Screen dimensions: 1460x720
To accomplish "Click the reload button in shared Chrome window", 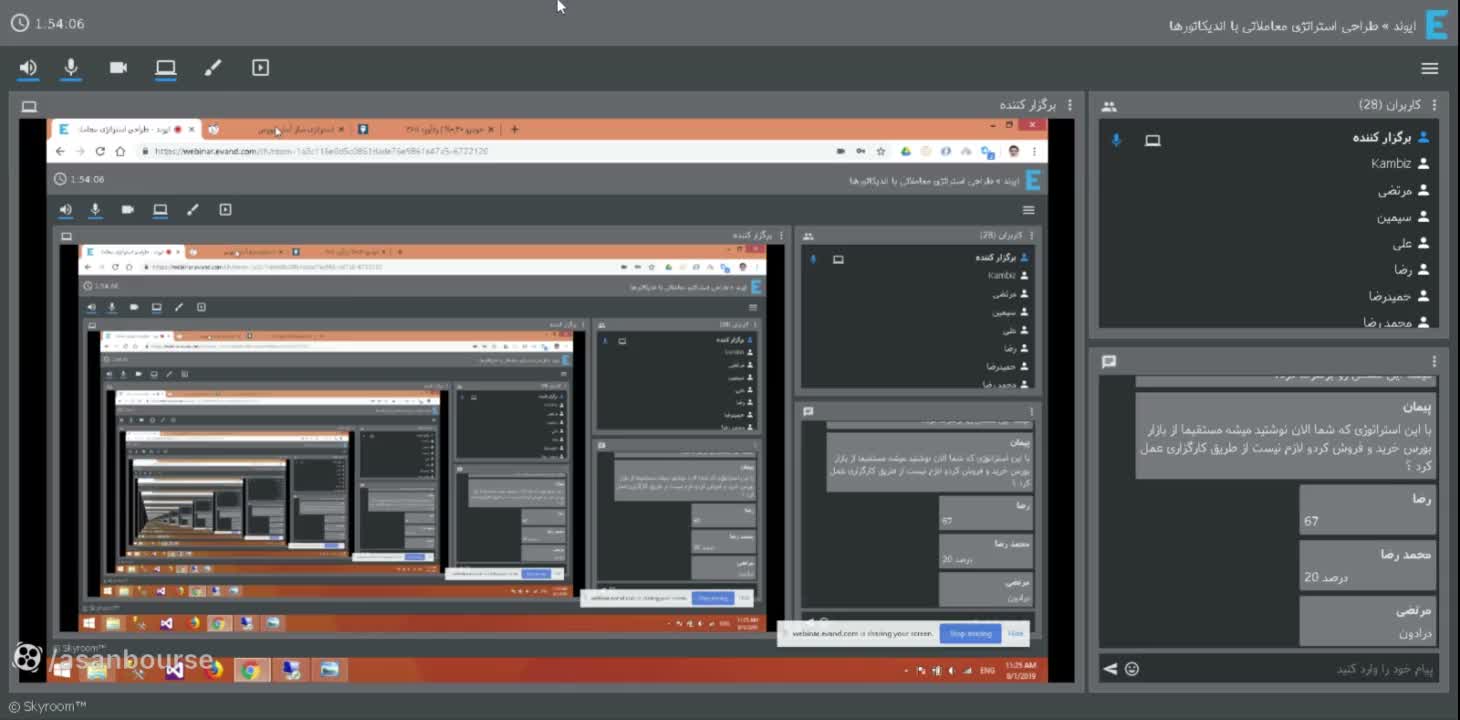I will [x=100, y=151].
